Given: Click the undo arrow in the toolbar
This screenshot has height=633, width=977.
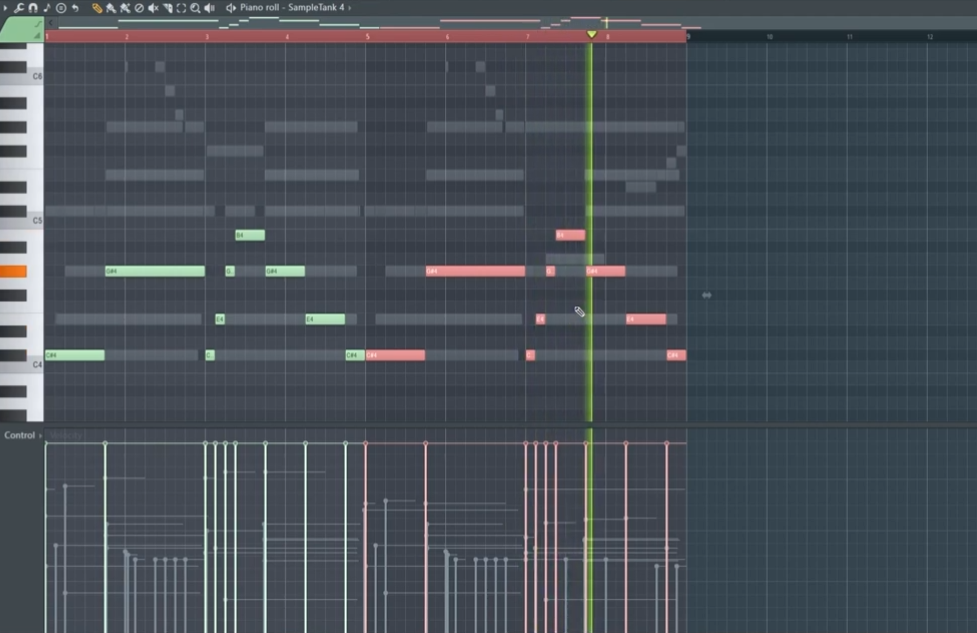Looking at the screenshot, I should pos(75,7).
